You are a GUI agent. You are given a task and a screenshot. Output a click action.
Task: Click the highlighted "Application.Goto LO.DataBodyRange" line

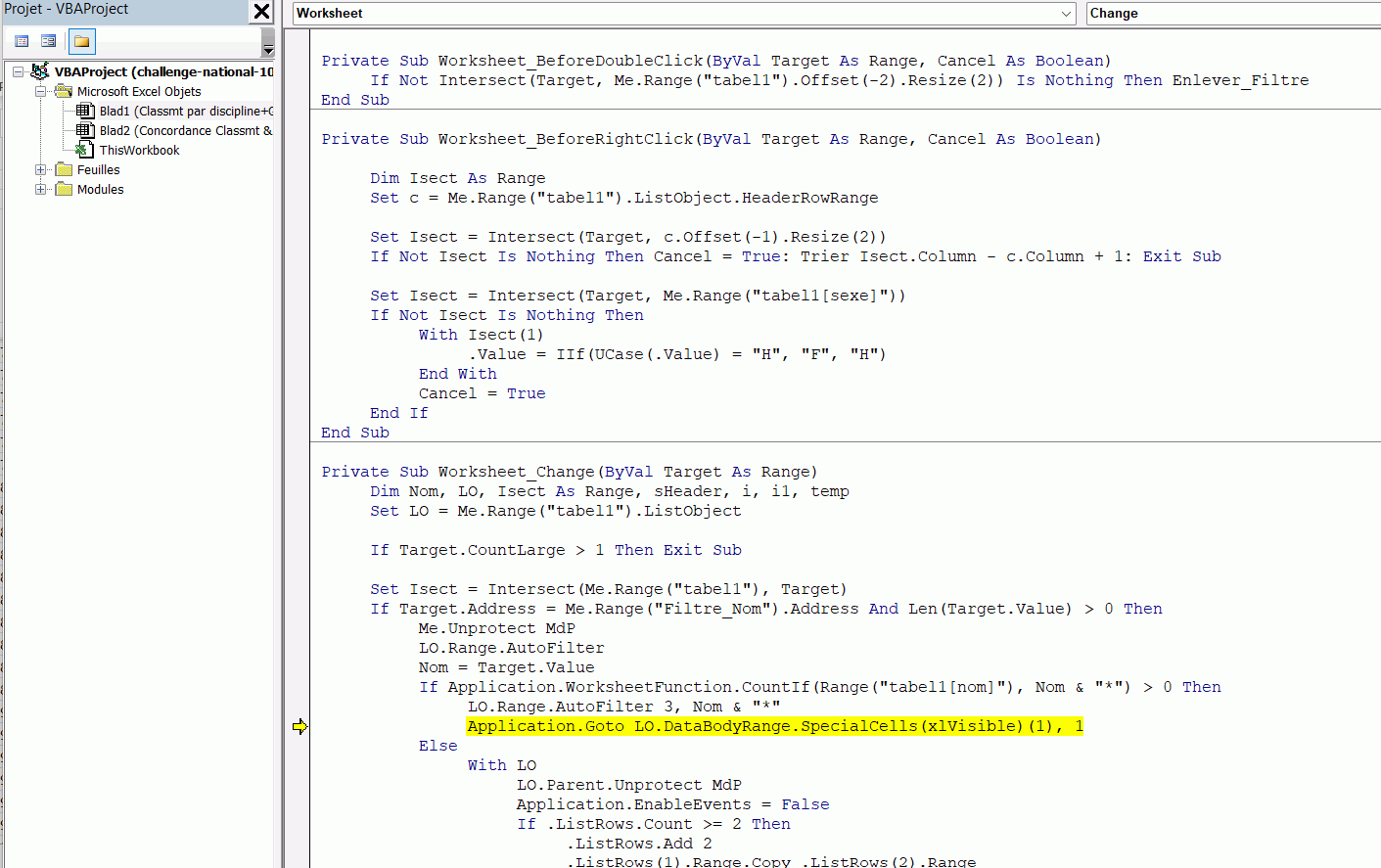coord(775,726)
